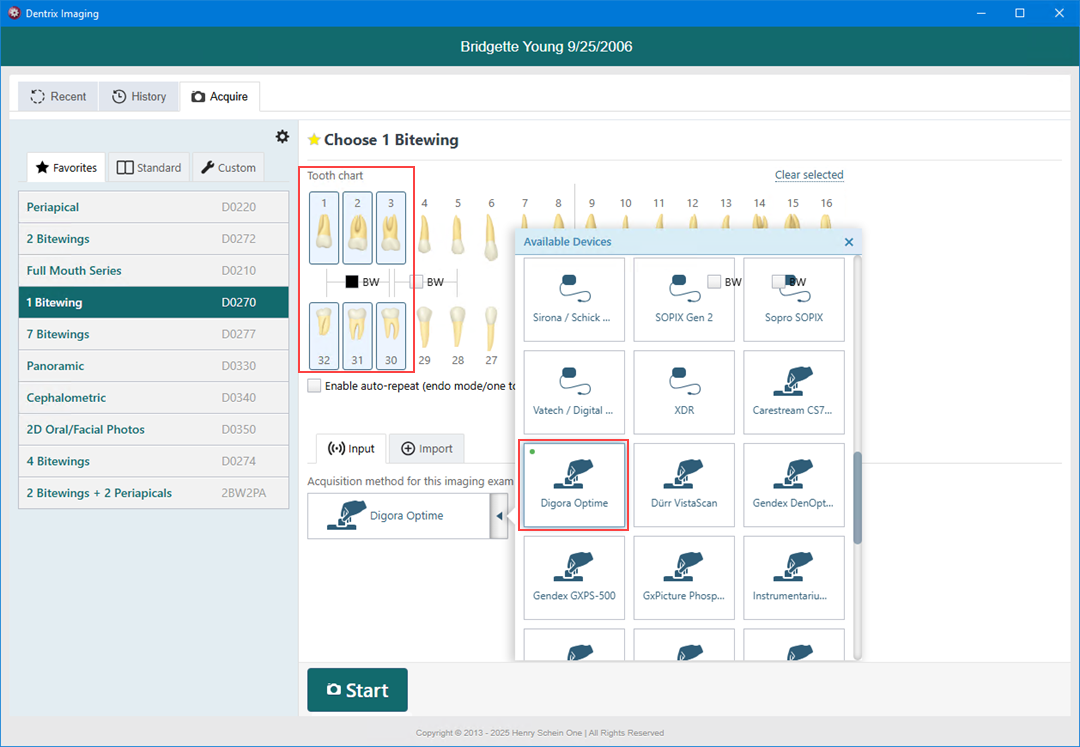Open the Digora Optime acquisition method selector
The height and width of the screenshot is (747, 1080).
(x=398, y=516)
